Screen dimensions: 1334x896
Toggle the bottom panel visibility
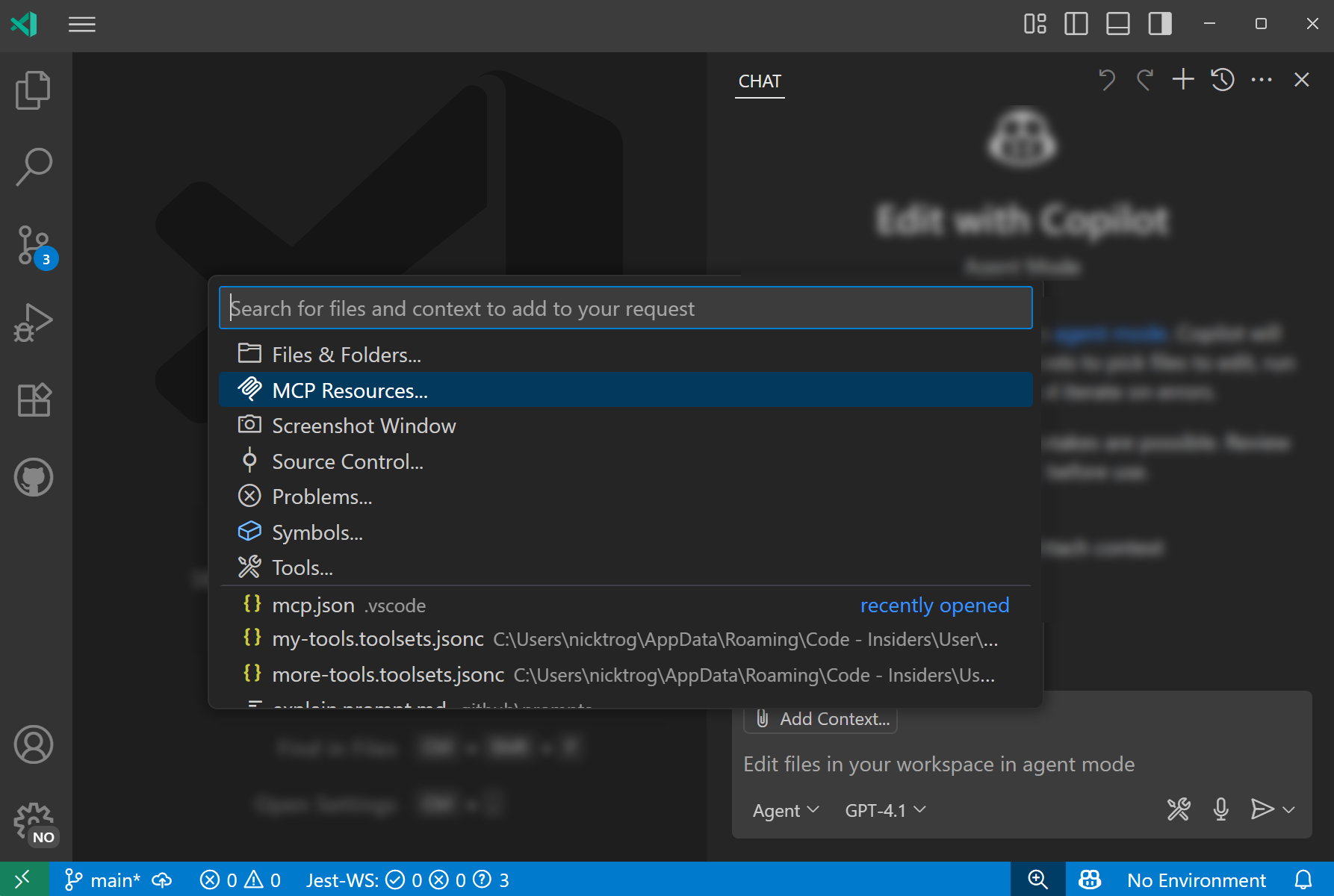(x=1117, y=24)
